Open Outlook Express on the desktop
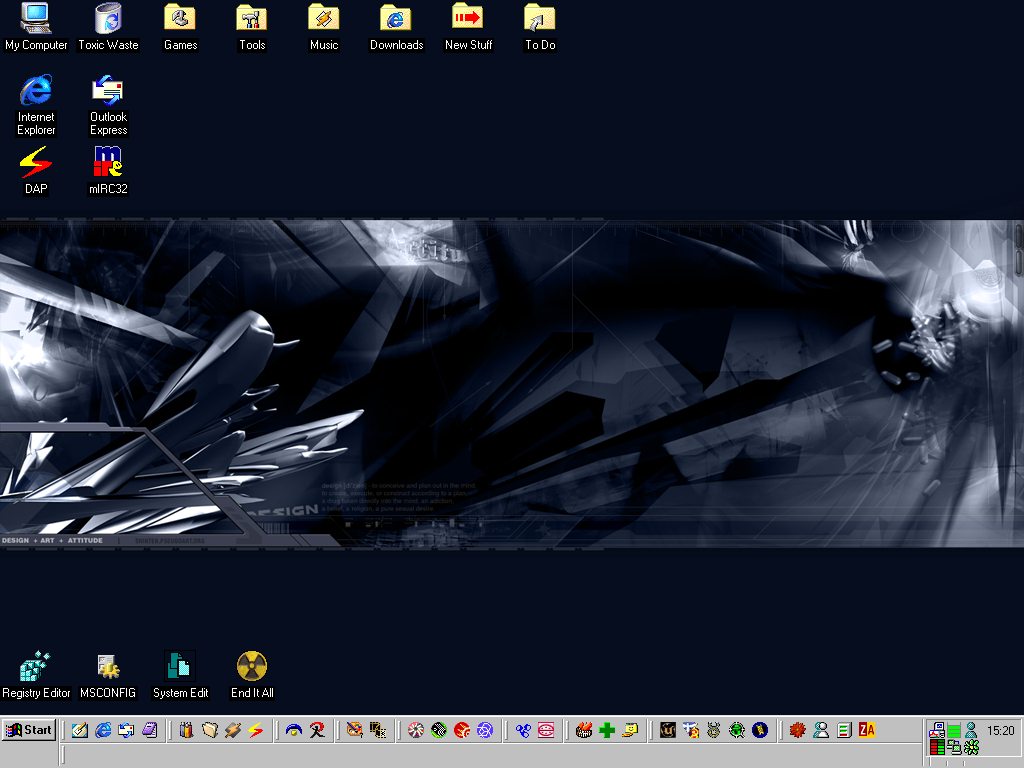Screen dimensions: 1024x768 tap(108, 91)
